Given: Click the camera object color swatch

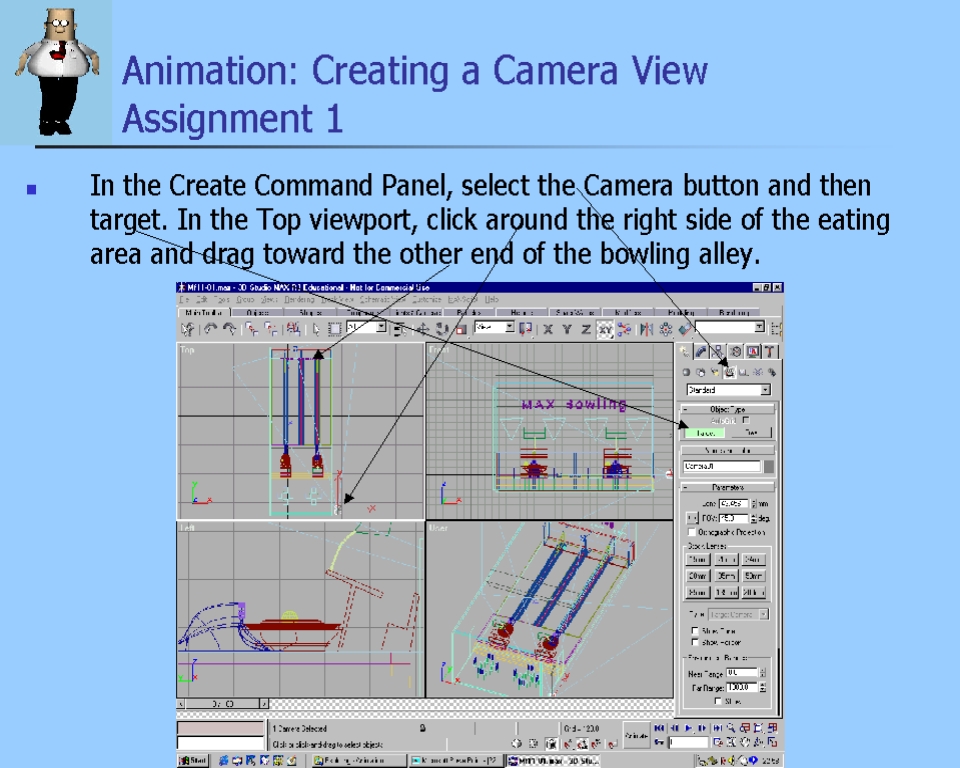Looking at the screenshot, I should coord(769,466).
